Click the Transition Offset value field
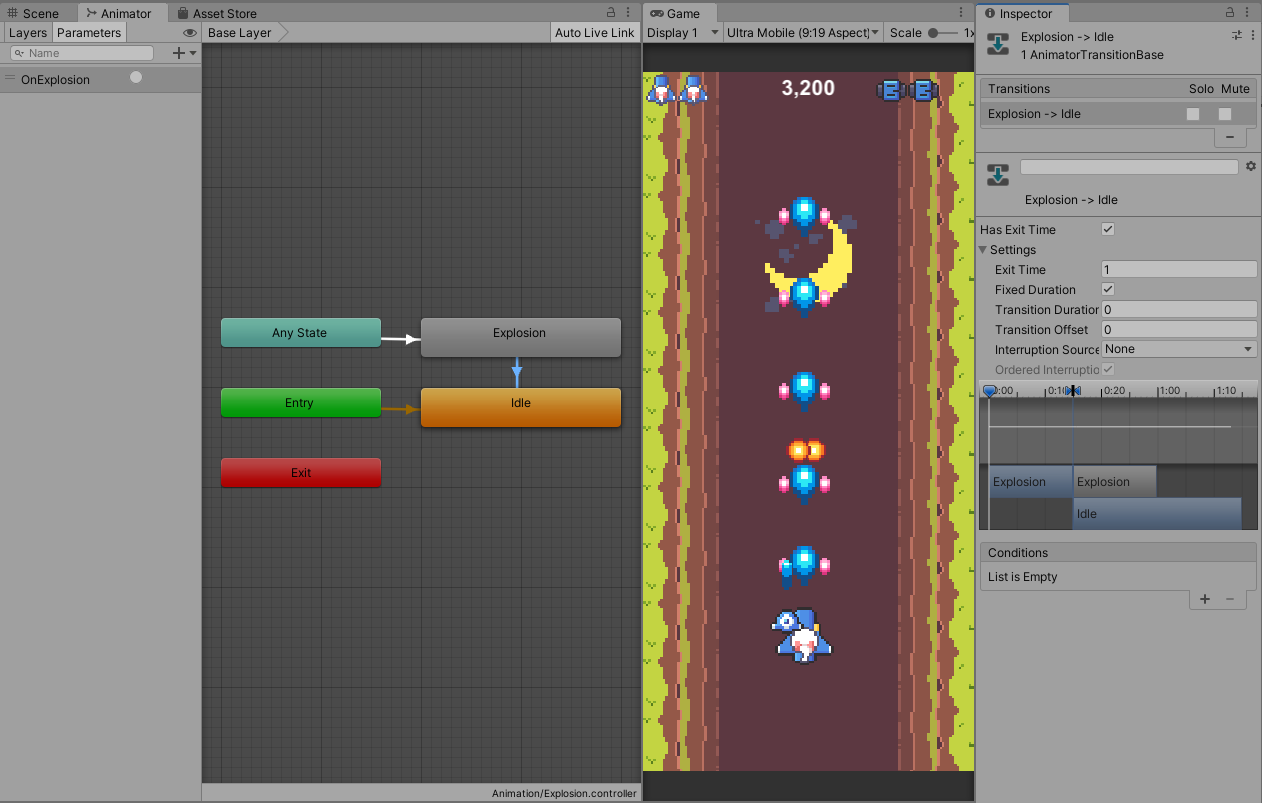The width and height of the screenshot is (1262, 803). tap(1179, 329)
